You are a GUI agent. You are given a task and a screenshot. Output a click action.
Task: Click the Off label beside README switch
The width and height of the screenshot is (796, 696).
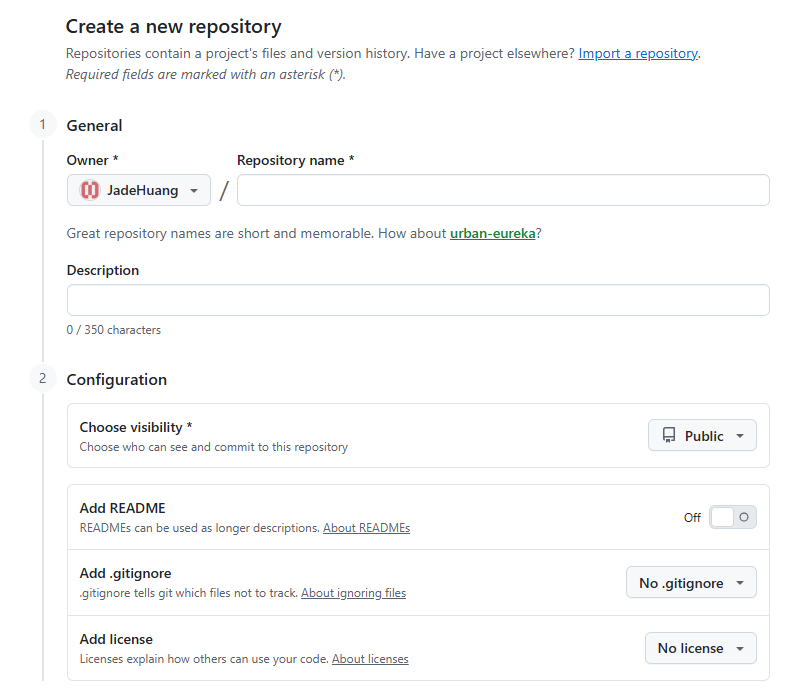pos(692,517)
